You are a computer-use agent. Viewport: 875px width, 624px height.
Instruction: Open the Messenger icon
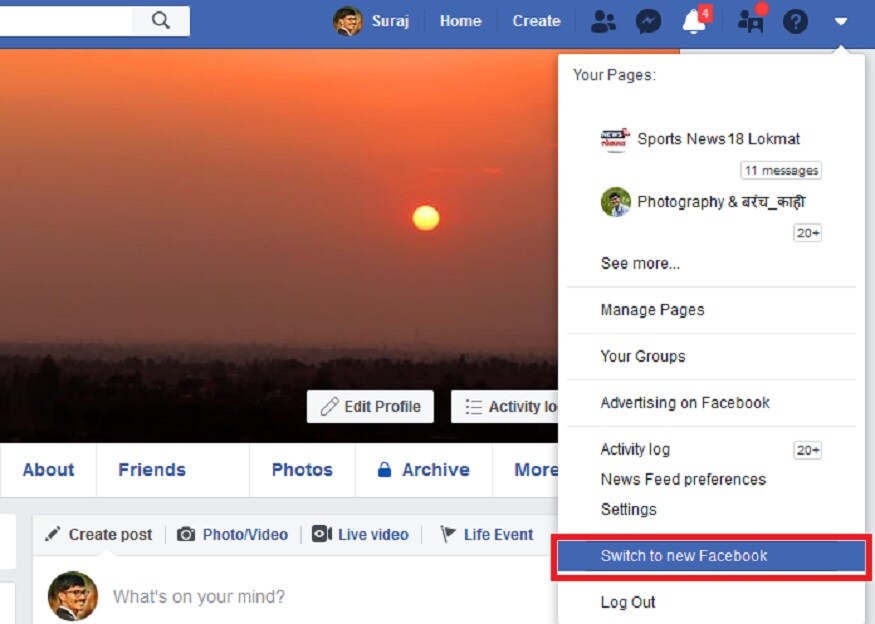(x=648, y=21)
